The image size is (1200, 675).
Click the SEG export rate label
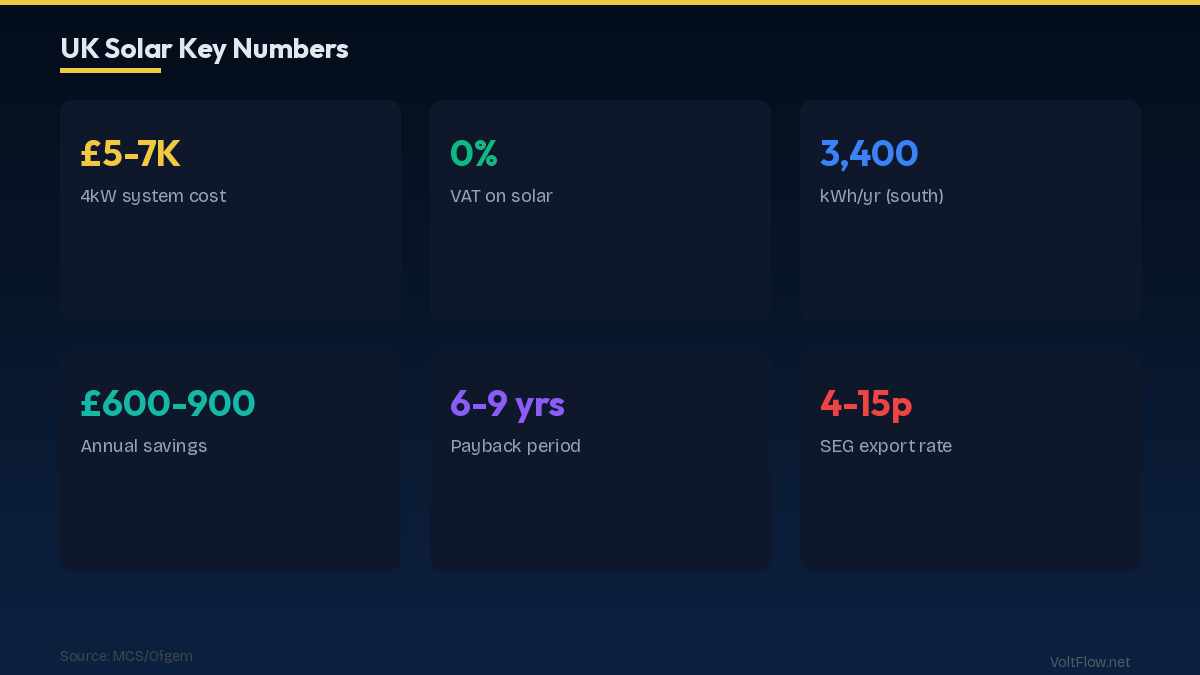[x=885, y=446]
